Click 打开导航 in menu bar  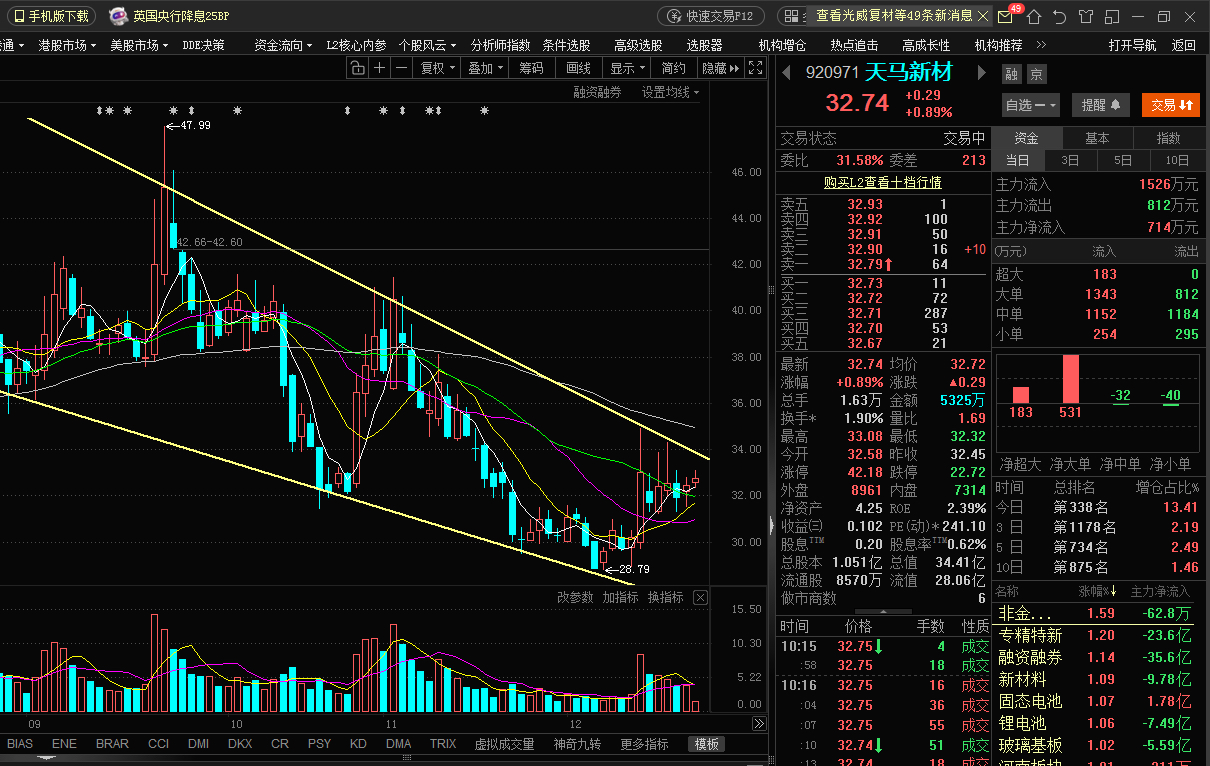pos(1133,45)
